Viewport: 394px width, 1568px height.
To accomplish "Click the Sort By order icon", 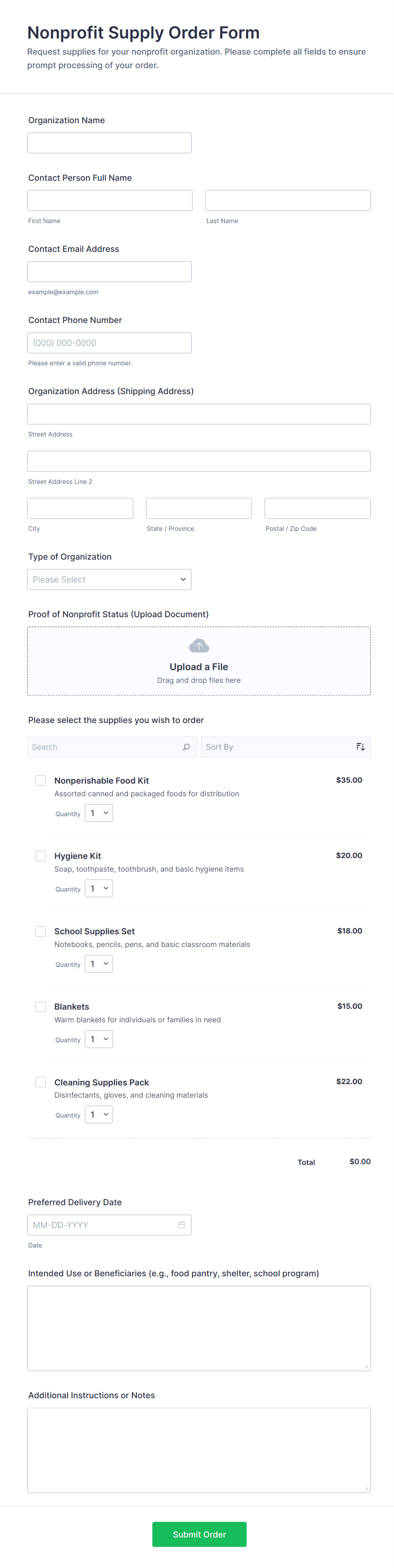I will click(361, 747).
